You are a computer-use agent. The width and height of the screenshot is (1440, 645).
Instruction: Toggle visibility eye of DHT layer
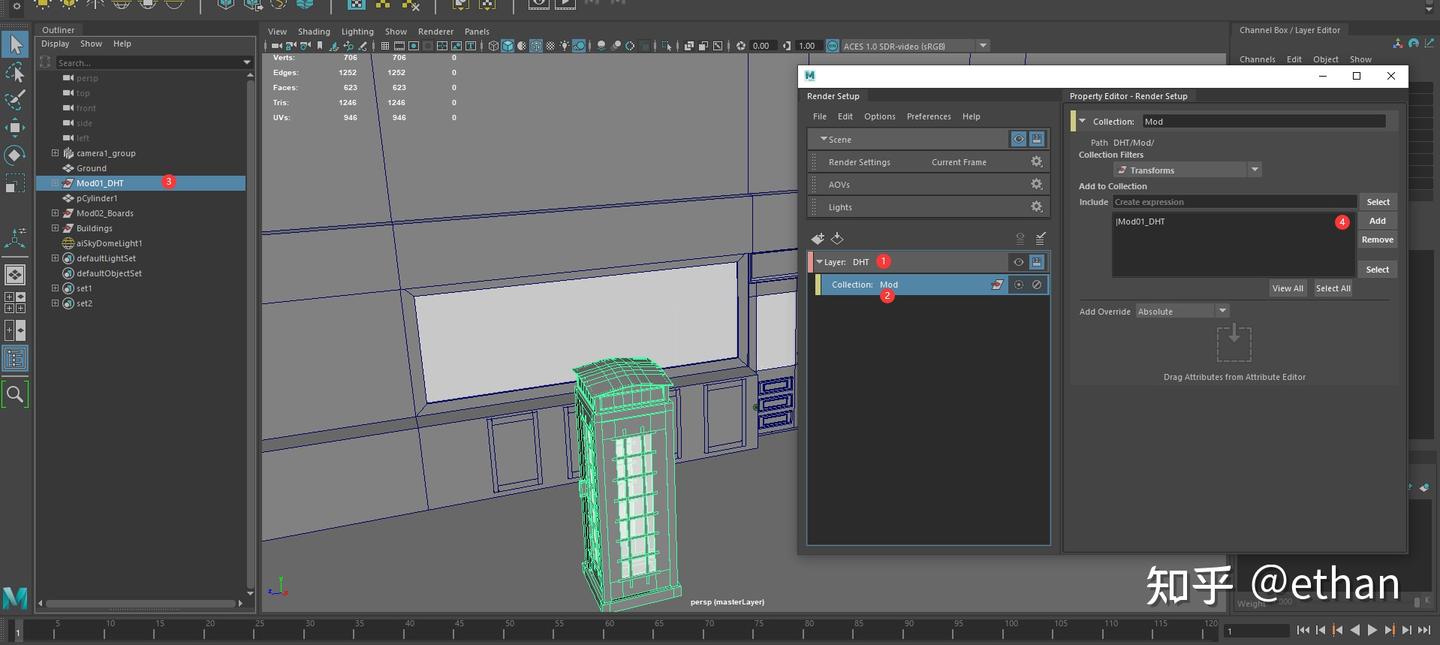pos(1018,262)
